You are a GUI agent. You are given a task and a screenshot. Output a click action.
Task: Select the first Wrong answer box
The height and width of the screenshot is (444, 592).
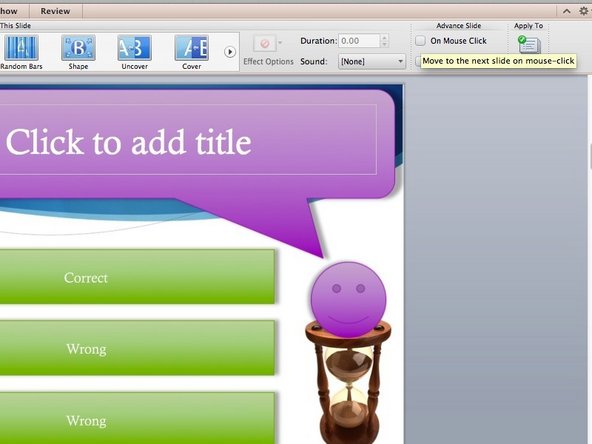click(x=137, y=348)
